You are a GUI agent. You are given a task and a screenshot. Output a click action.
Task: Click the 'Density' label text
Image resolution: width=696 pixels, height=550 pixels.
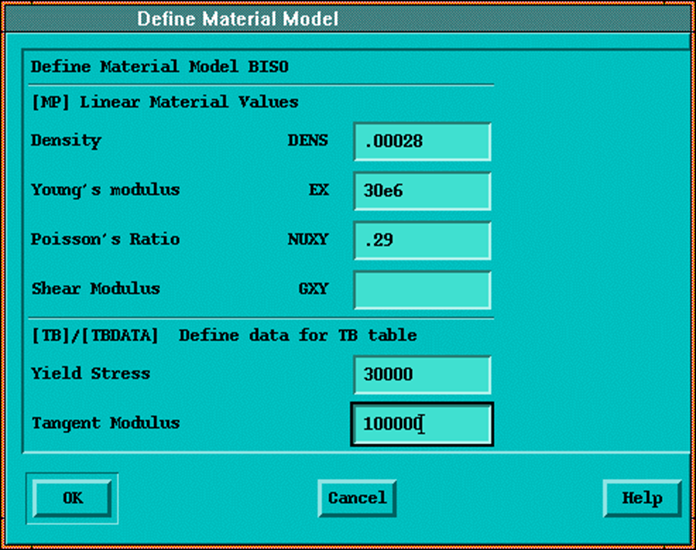click(x=66, y=141)
